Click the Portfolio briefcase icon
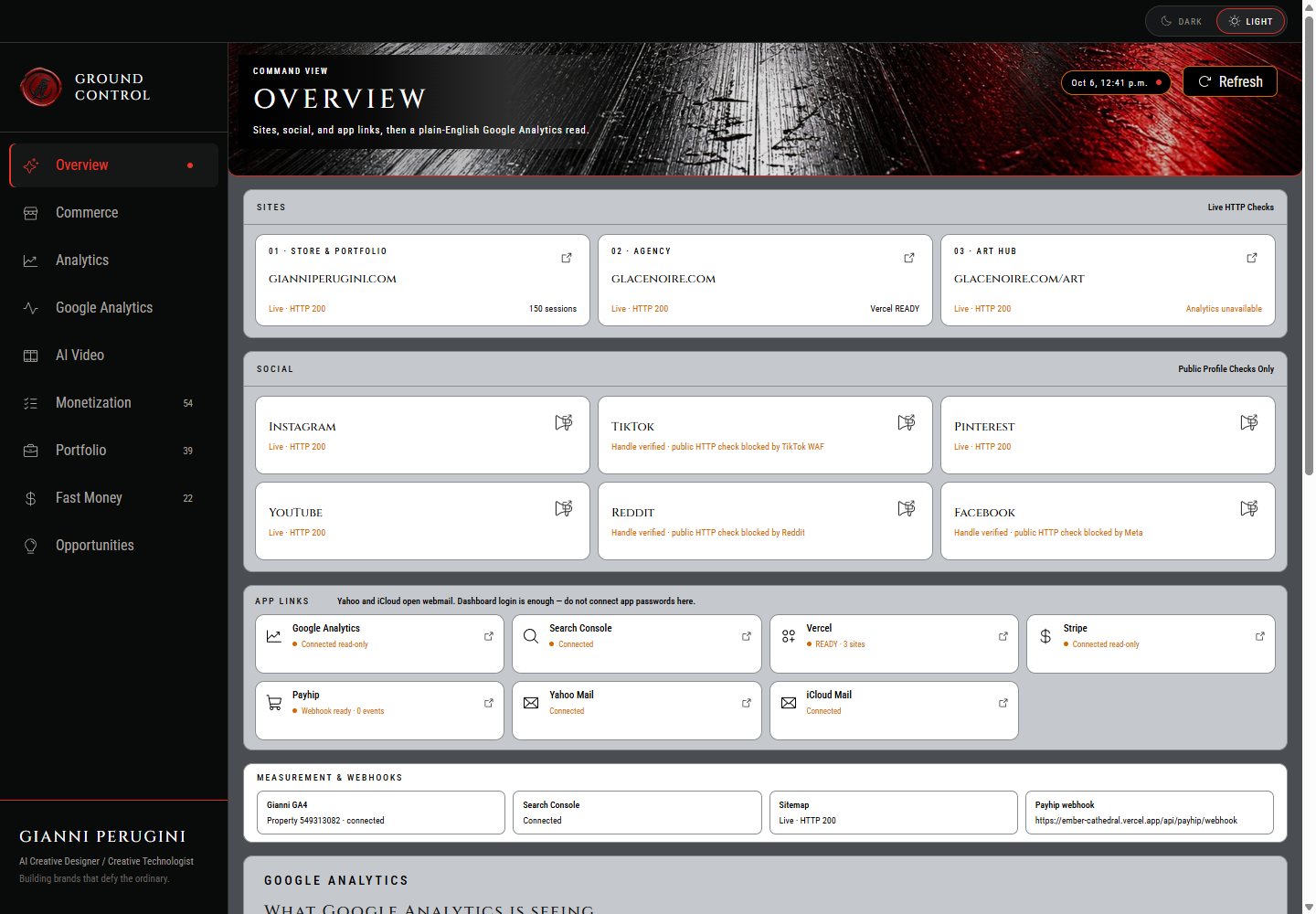Image resolution: width=1316 pixels, height=914 pixels. [x=31, y=451]
